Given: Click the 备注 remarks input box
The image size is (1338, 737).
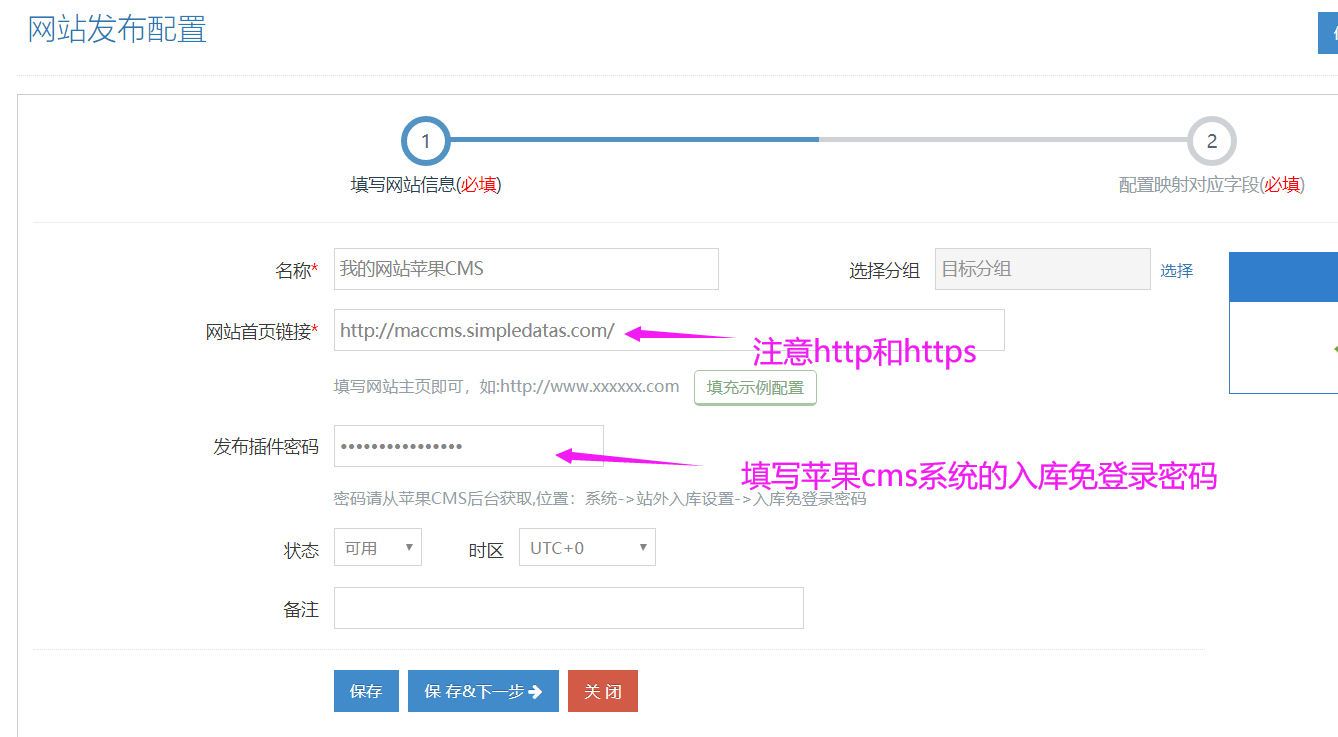Looking at the screenshot, I should coord(568,608).
